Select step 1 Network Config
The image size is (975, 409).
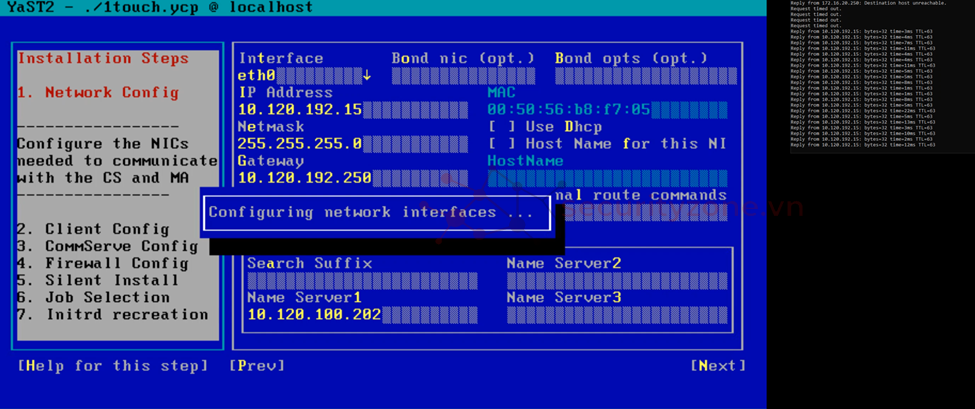tap(99, 93)
